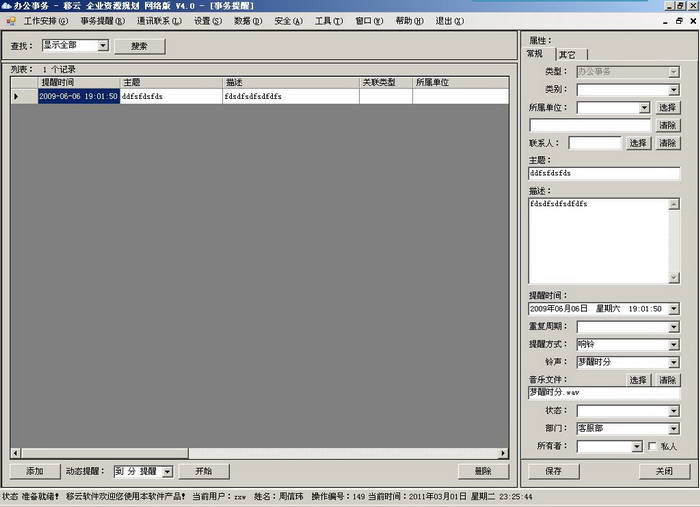The height and width of the screenshot is (507, 700).
Task: Open the 通讯联系 menu
Action: tap(159, 21)
